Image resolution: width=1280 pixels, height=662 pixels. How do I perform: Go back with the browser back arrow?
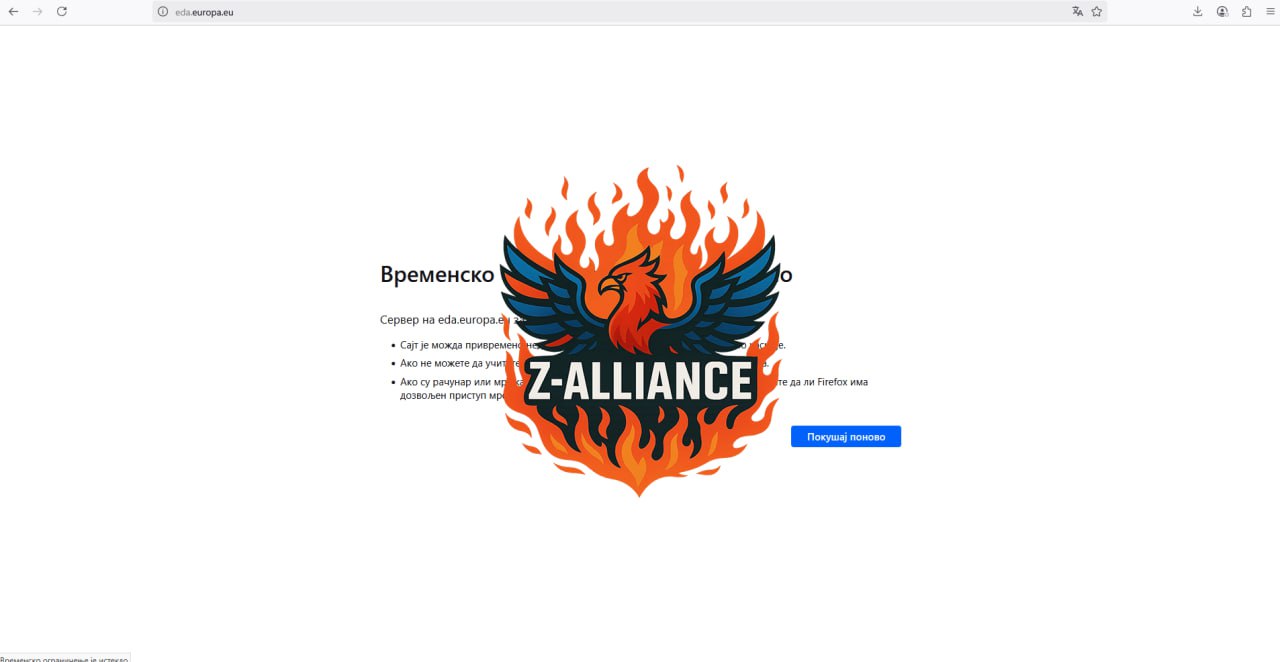point(13,11)
